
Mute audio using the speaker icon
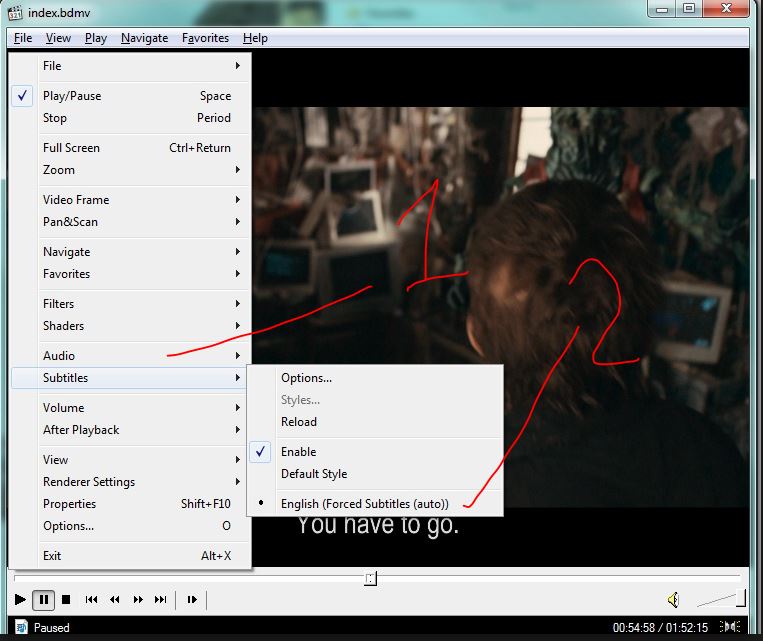(x=673, y=600)
